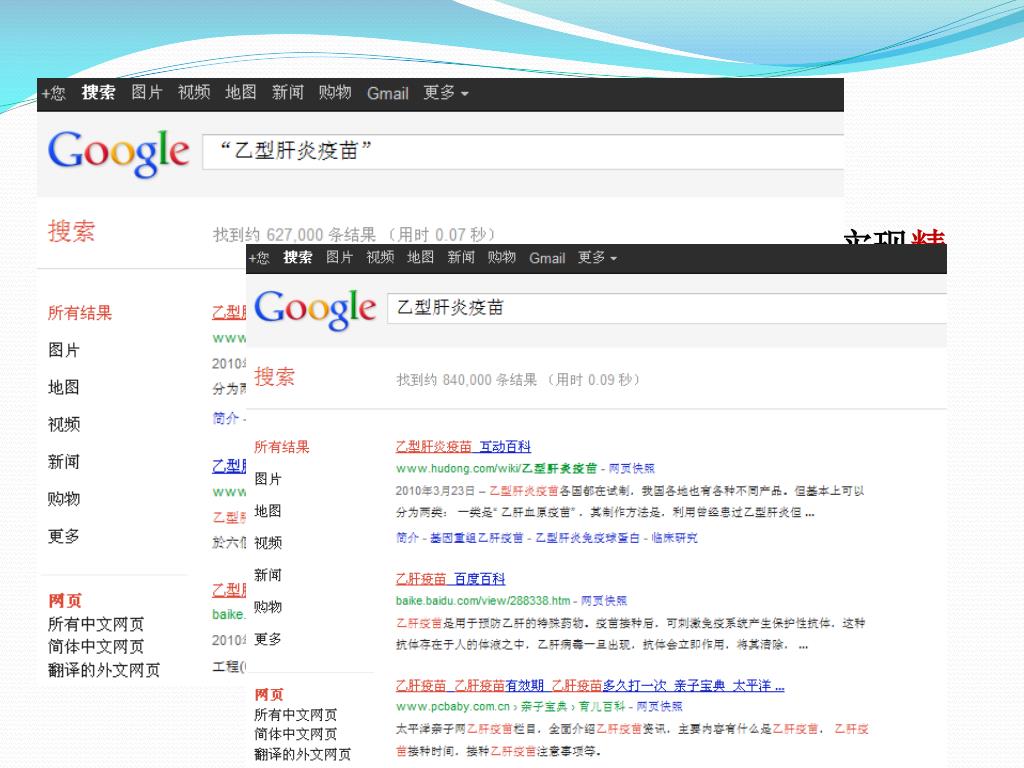Open the 太平洋 亲子宝典 乙肝疫苗 result
This screenshot has height=768, width=1024.
[590, 686]
